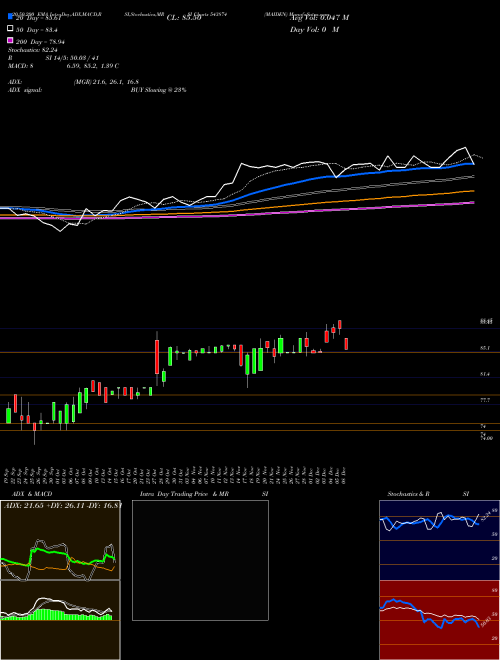Click the 'Stochastics & R' panel title

[x=408, y=494]
